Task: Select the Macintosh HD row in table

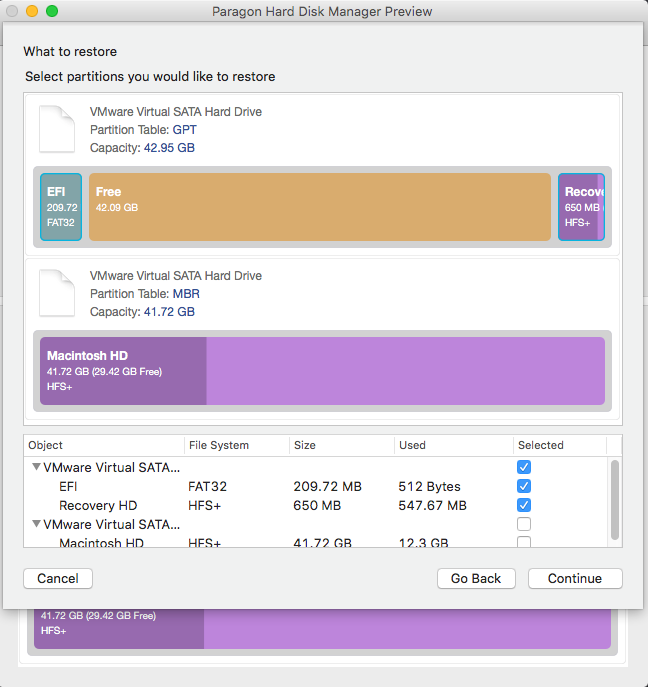Action: pos(315,542)
